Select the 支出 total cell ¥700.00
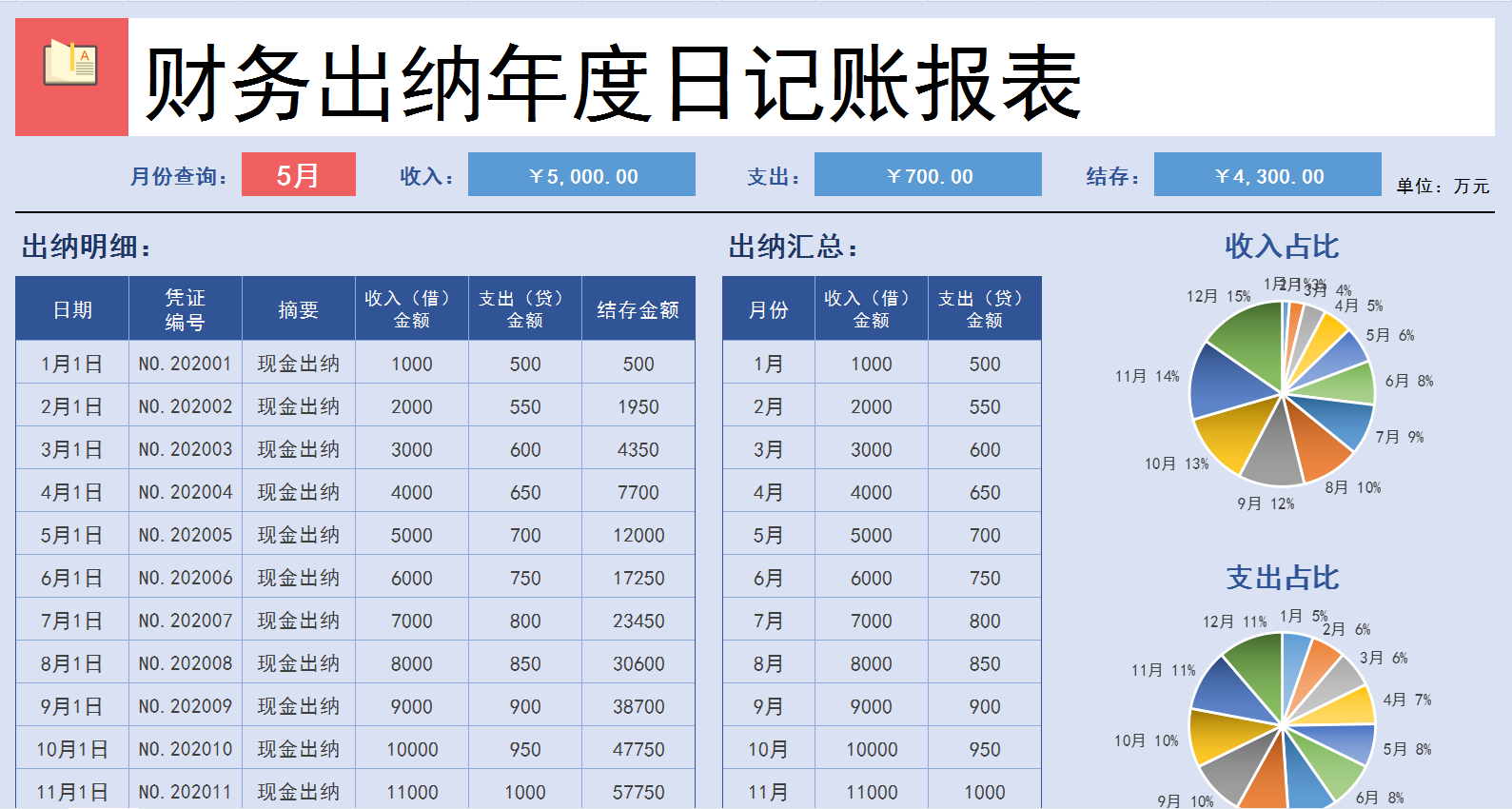The image size is (1512, 809). (928, 175)
